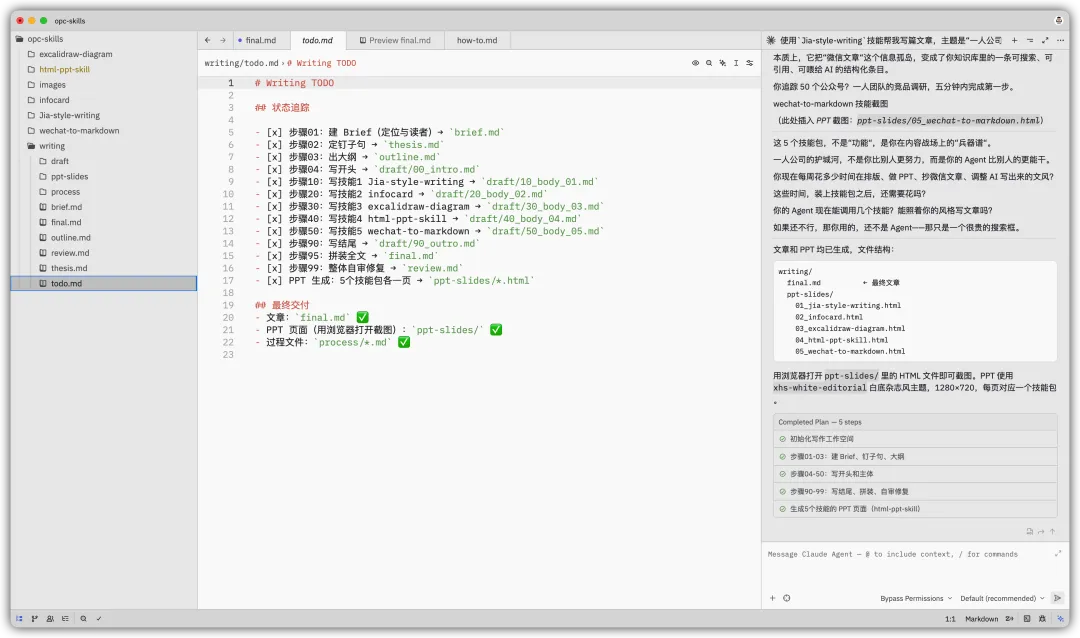
Task: Open the git panel in status bar
Action: tap(34, 619)
